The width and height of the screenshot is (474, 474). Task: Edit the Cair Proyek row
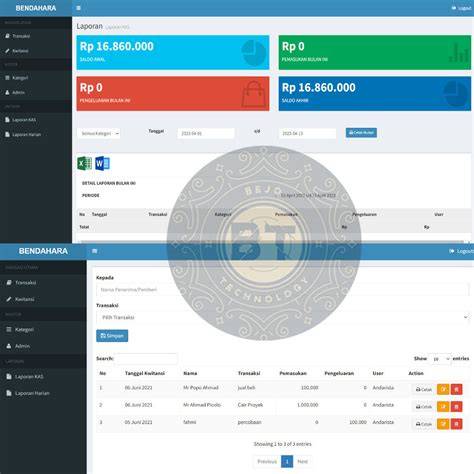pos(443,407)
